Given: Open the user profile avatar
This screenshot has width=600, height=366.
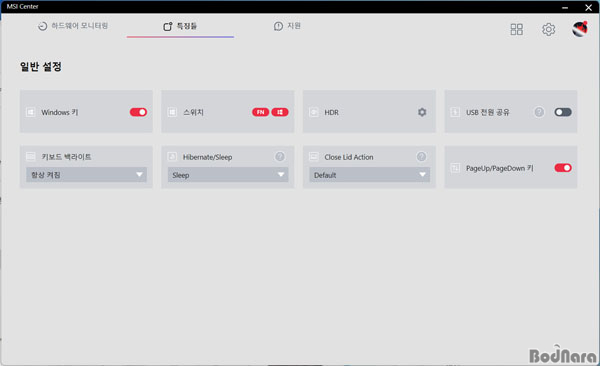Looking at the screenshot, I should coord(580,29).
